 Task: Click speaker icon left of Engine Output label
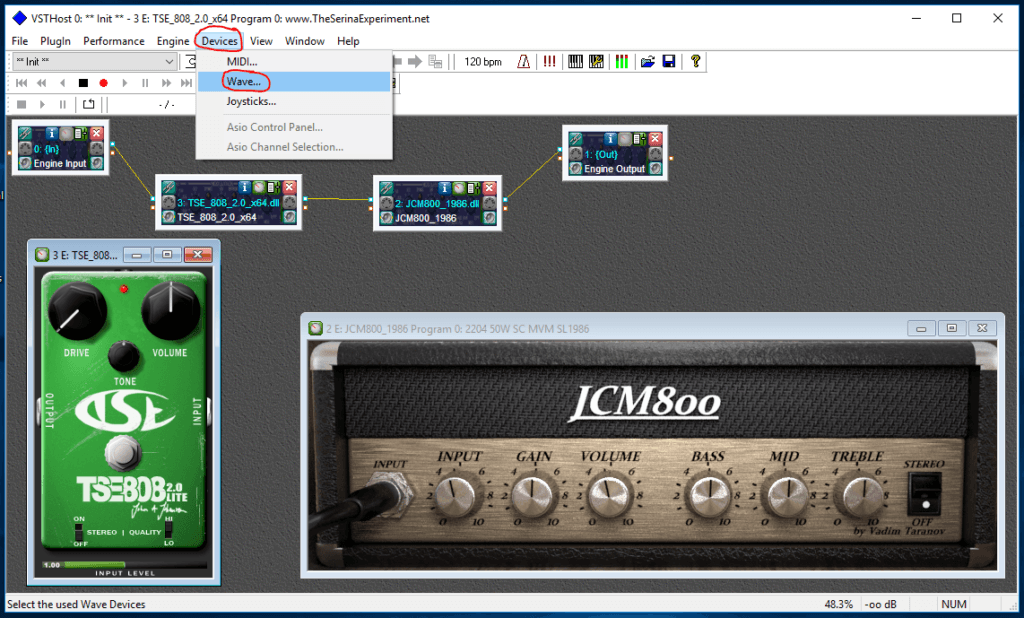click(x=575, y=169)
